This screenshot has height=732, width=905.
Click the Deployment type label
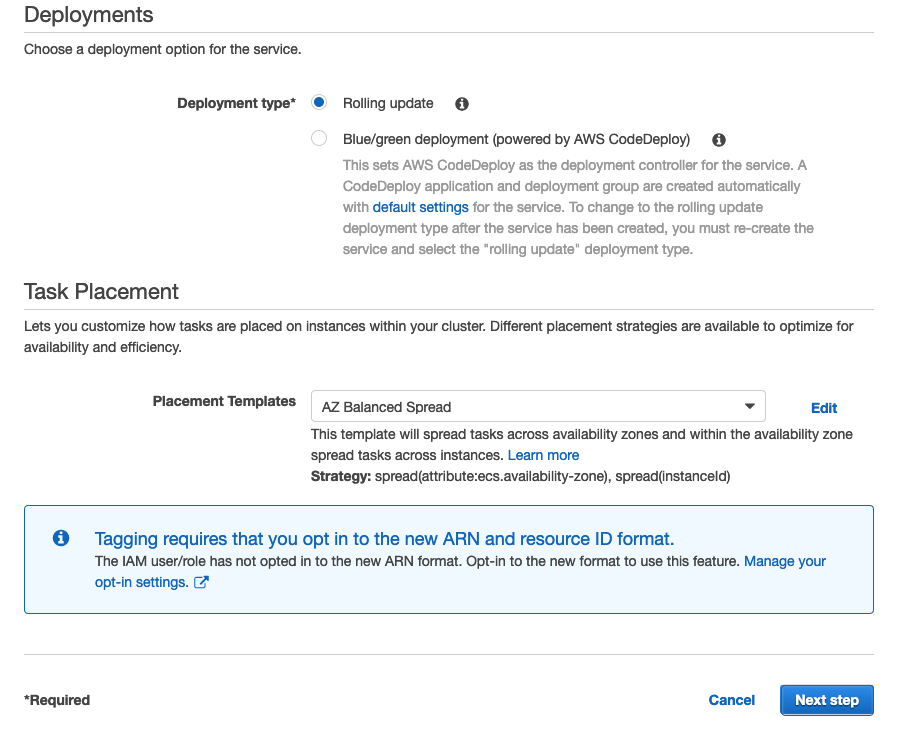point(237,103)
